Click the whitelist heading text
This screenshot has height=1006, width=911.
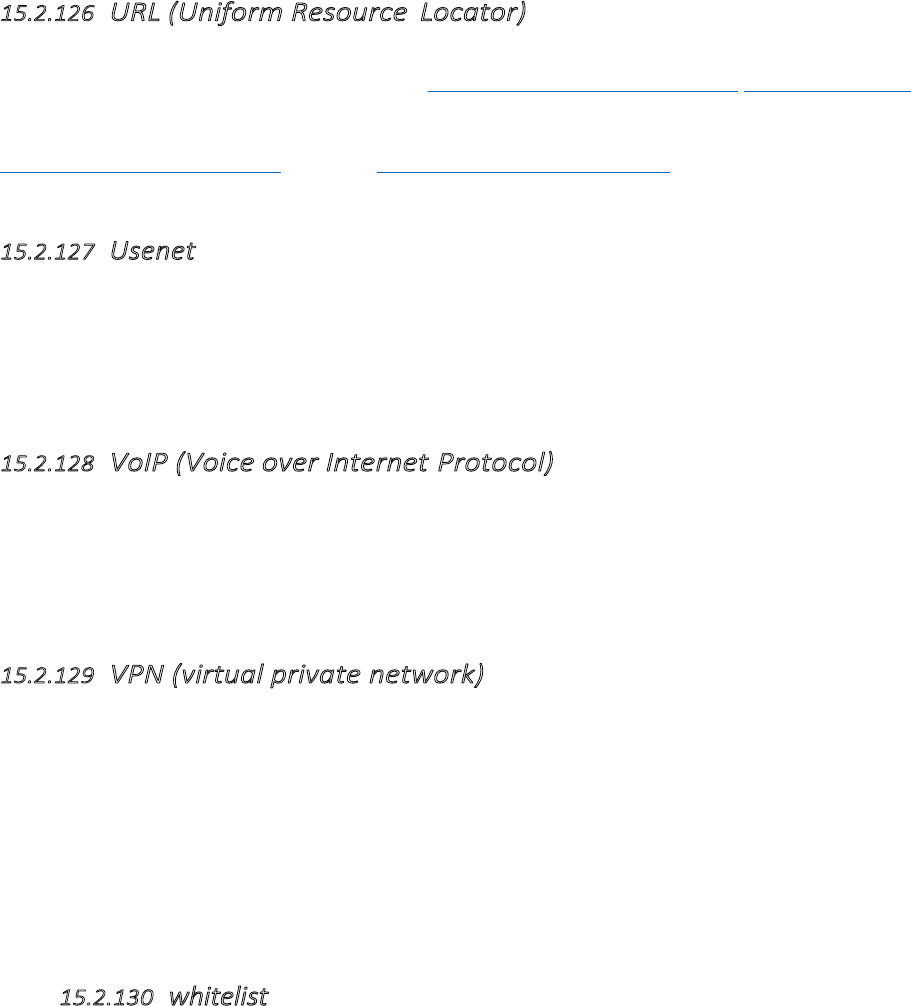coord(217,996)
